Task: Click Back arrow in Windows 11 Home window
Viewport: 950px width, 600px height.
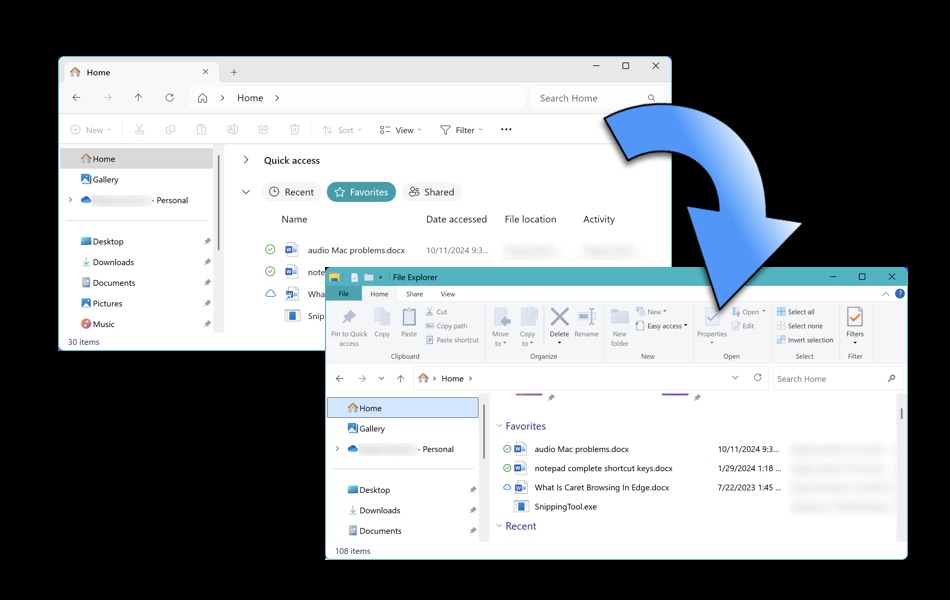Action: tap(76, 98)
